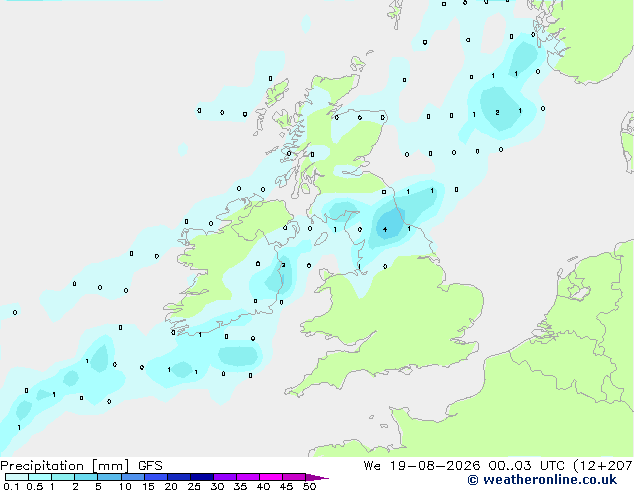Select the 10–15 mm legend swatch
The image size is (634, 490).
(x=132, y=477)
